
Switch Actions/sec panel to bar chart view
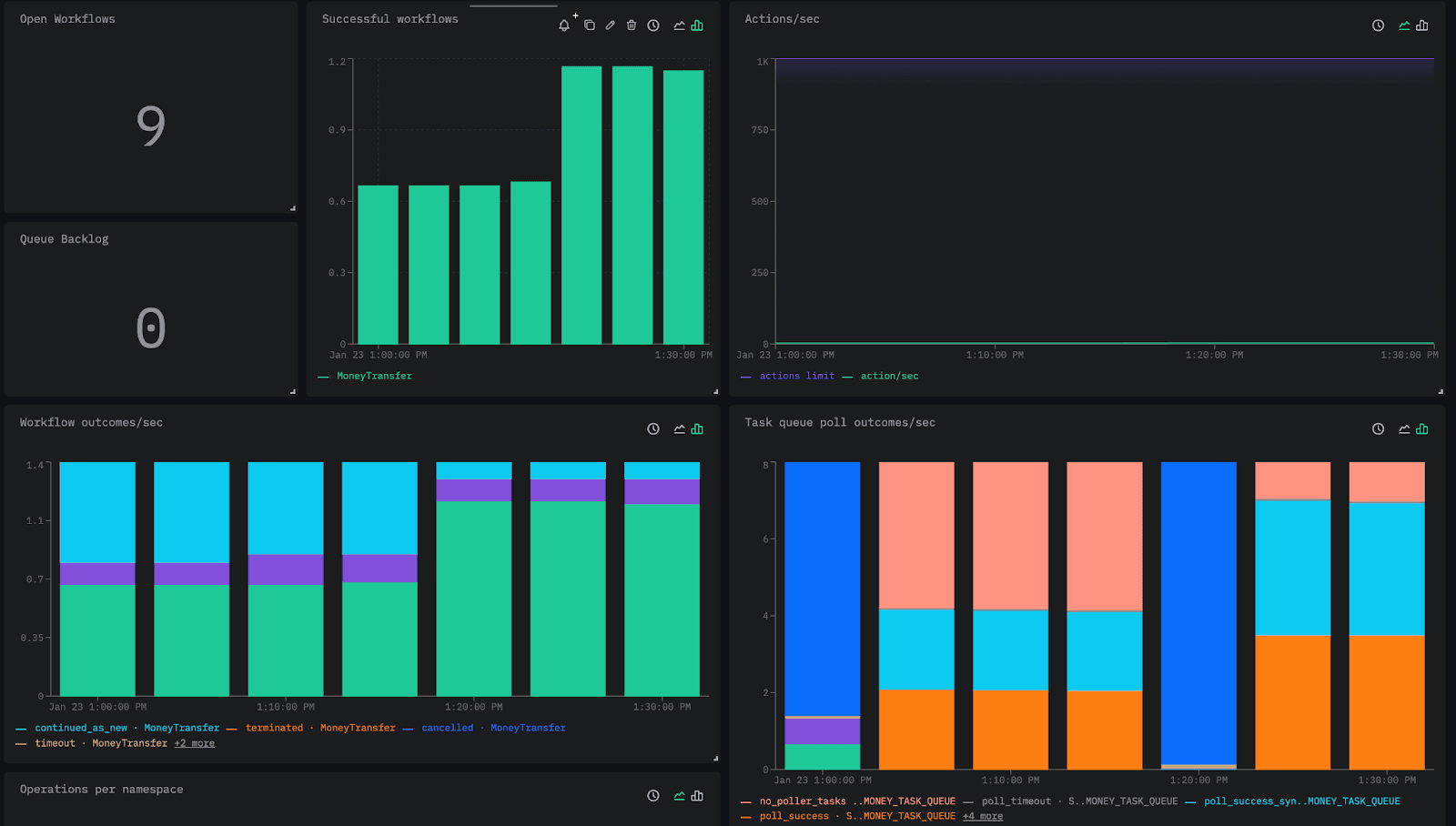(x=1421, y=25)
